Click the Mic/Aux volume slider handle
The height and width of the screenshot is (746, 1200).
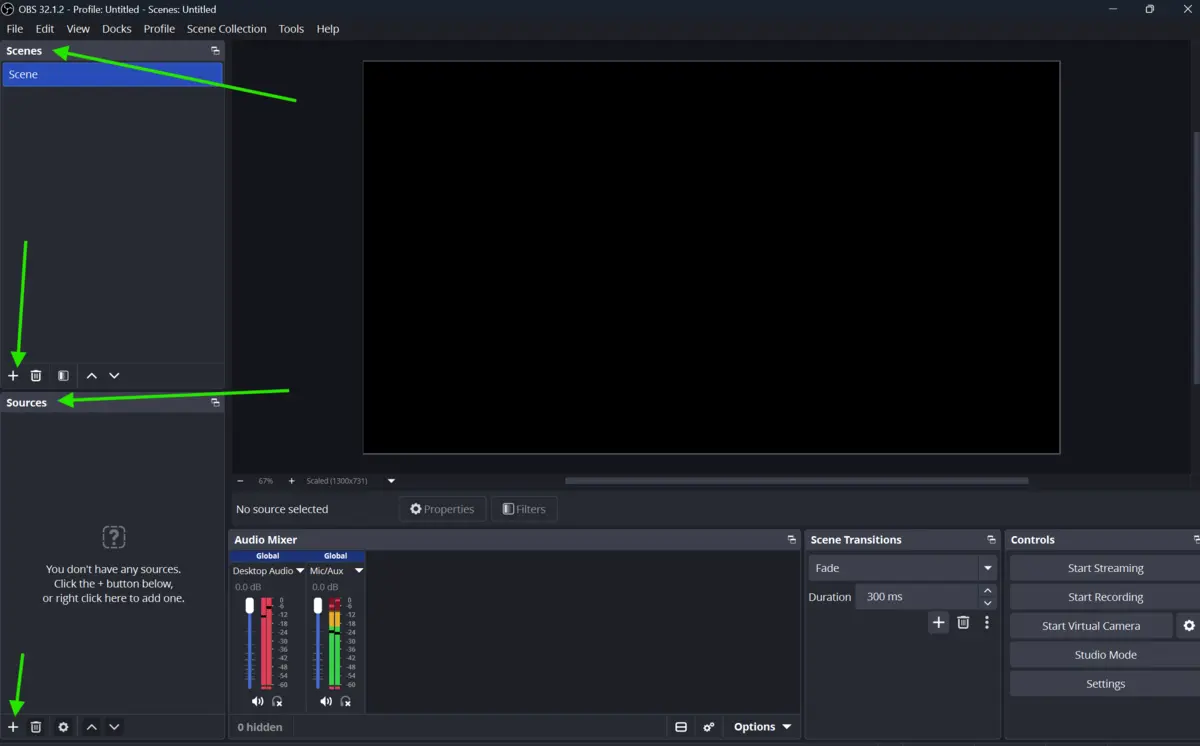click(x=318, y=605)
